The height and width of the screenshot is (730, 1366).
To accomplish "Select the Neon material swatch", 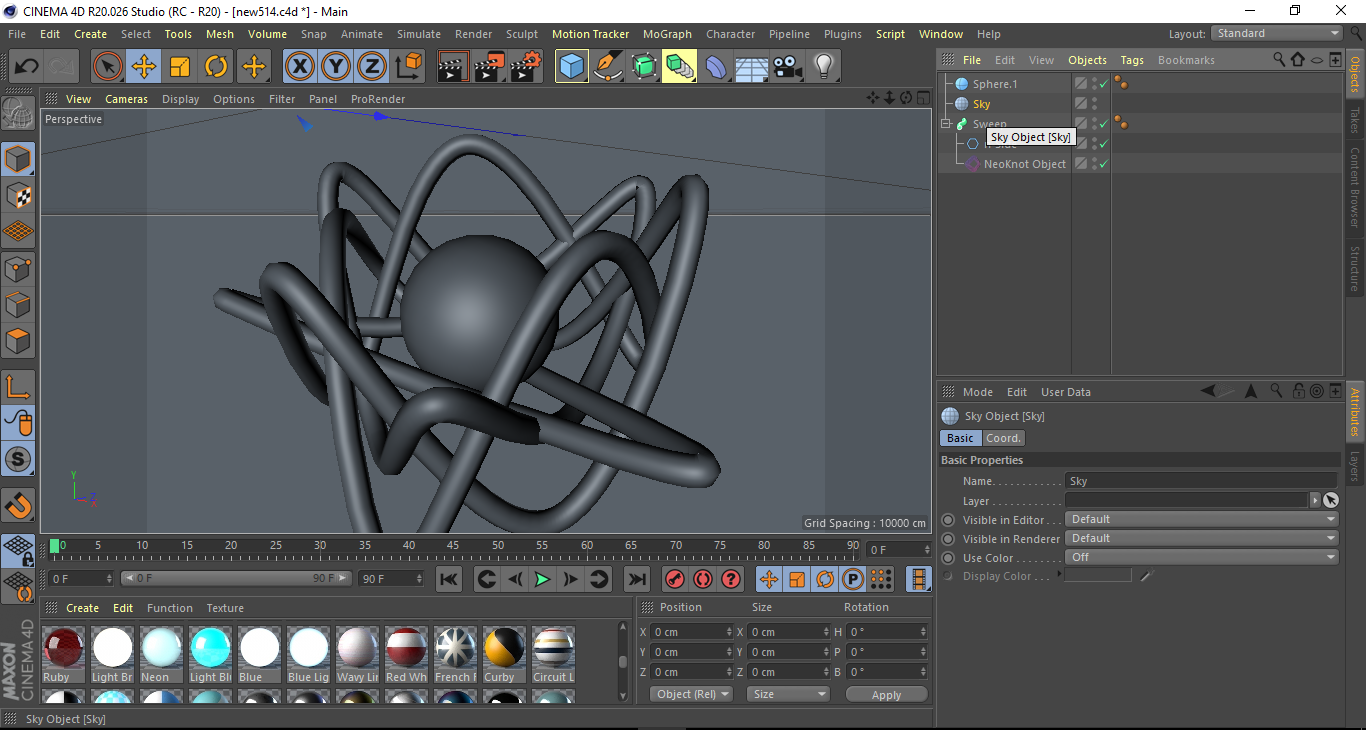I will click(x=161, y=647).
